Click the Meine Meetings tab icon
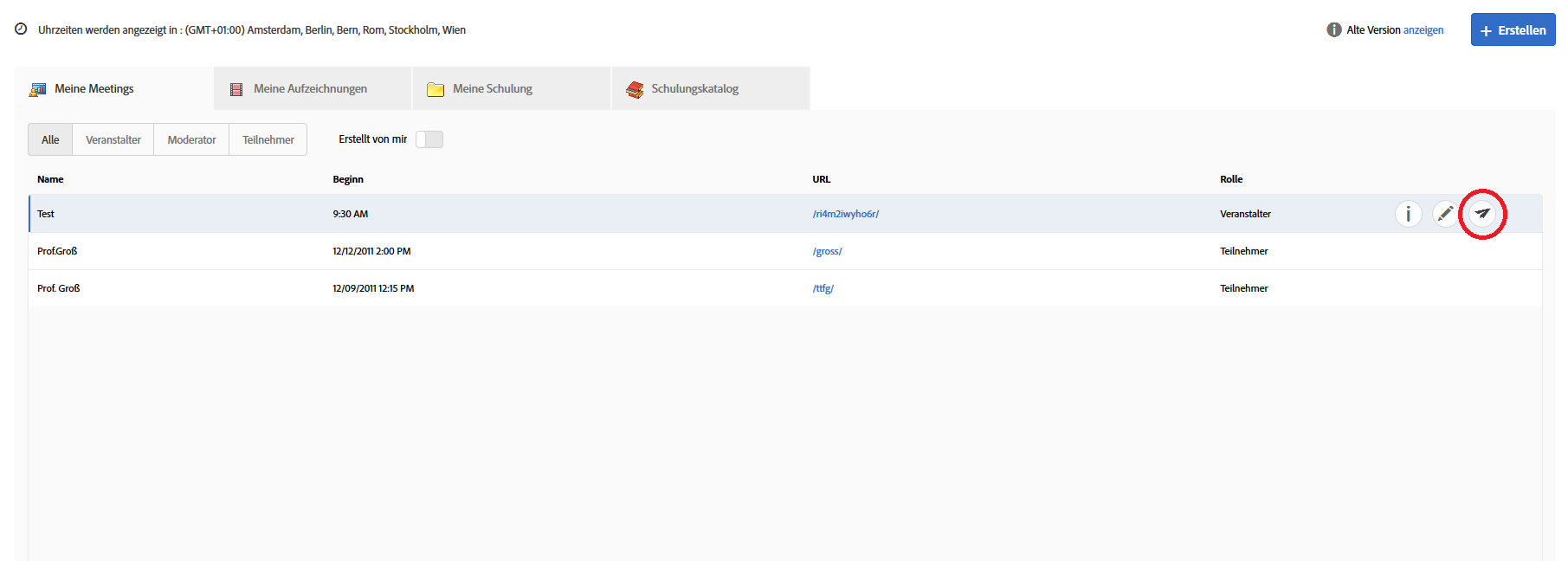This screenshot has height=561, width=1568. pyautogui.click(x=38, y=89)
